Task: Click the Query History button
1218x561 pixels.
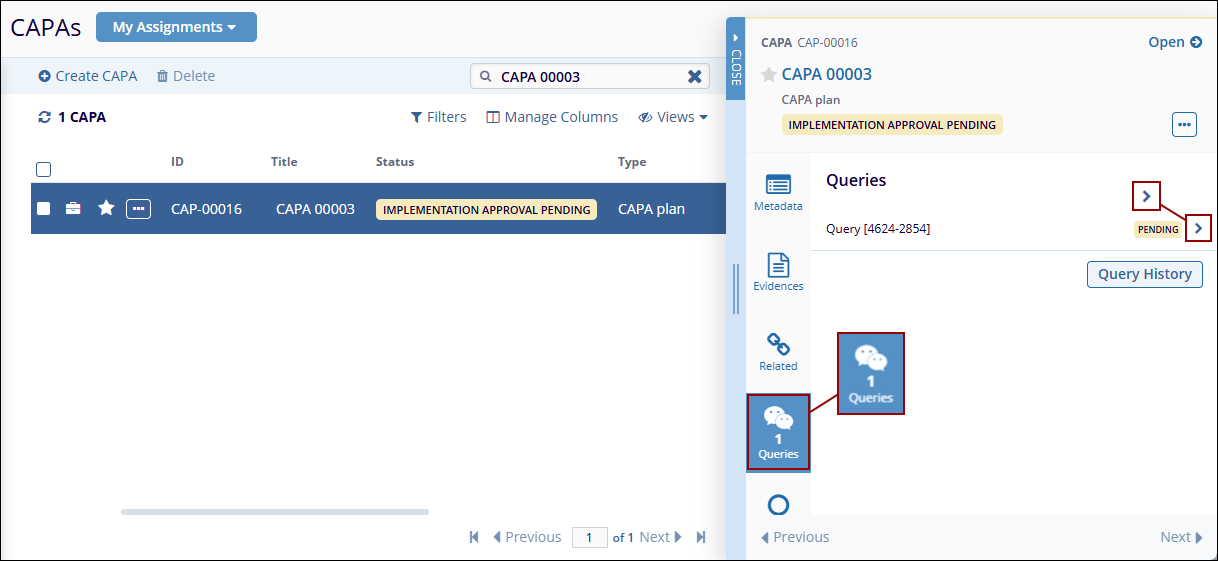Action: 1144,274
